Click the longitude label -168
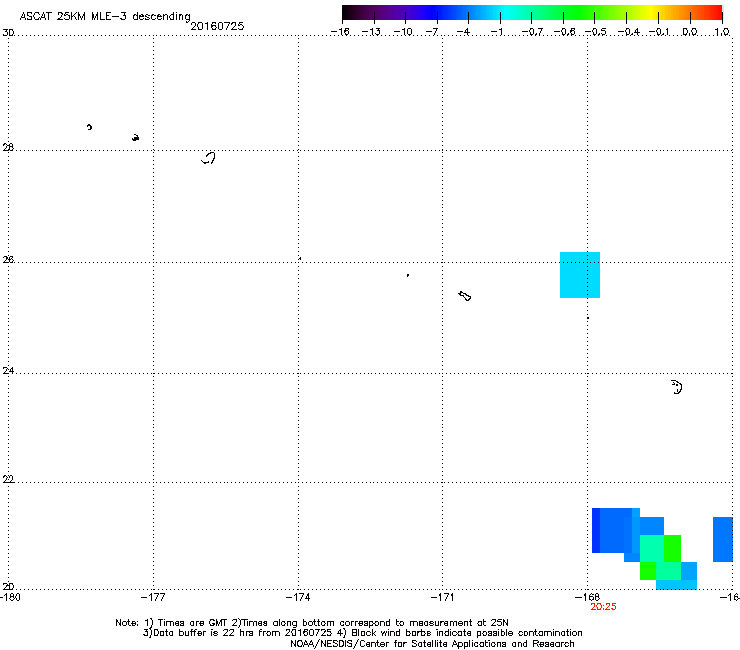Screen dimensions: 740x650 click(588, 597)
